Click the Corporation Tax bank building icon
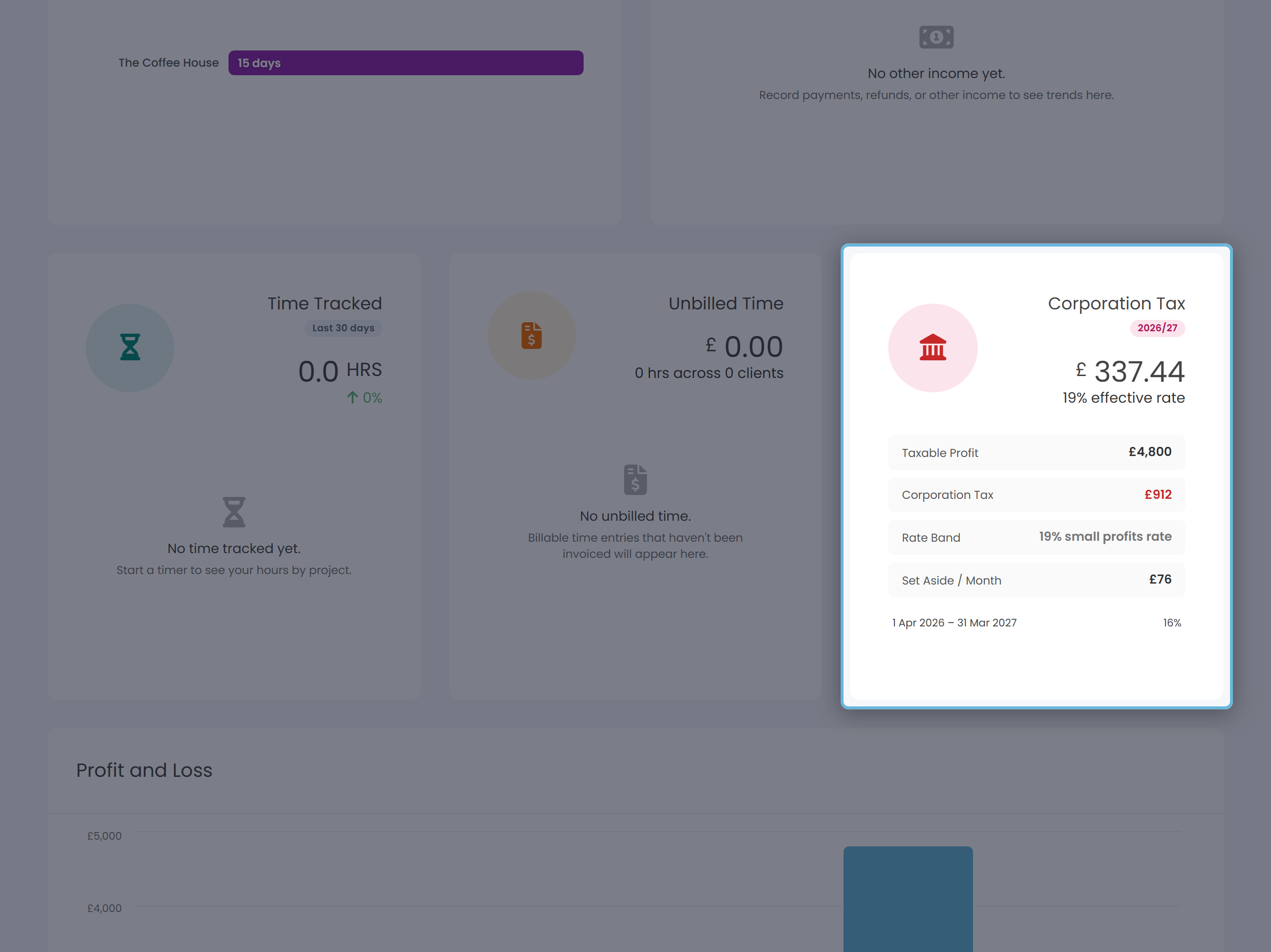1271x952 pixels. tap(933, 347)
